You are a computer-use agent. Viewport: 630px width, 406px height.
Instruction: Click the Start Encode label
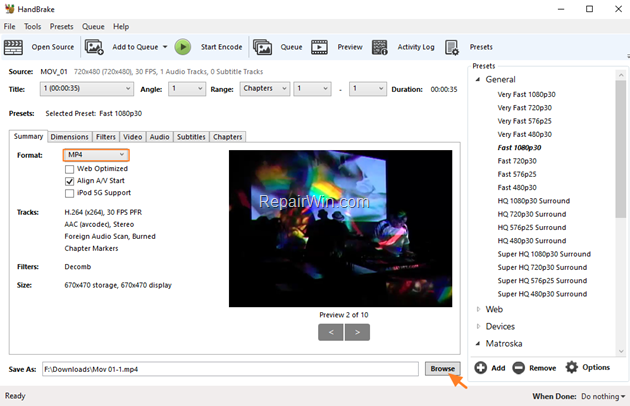pyautogui.click(x=221, y=47)
